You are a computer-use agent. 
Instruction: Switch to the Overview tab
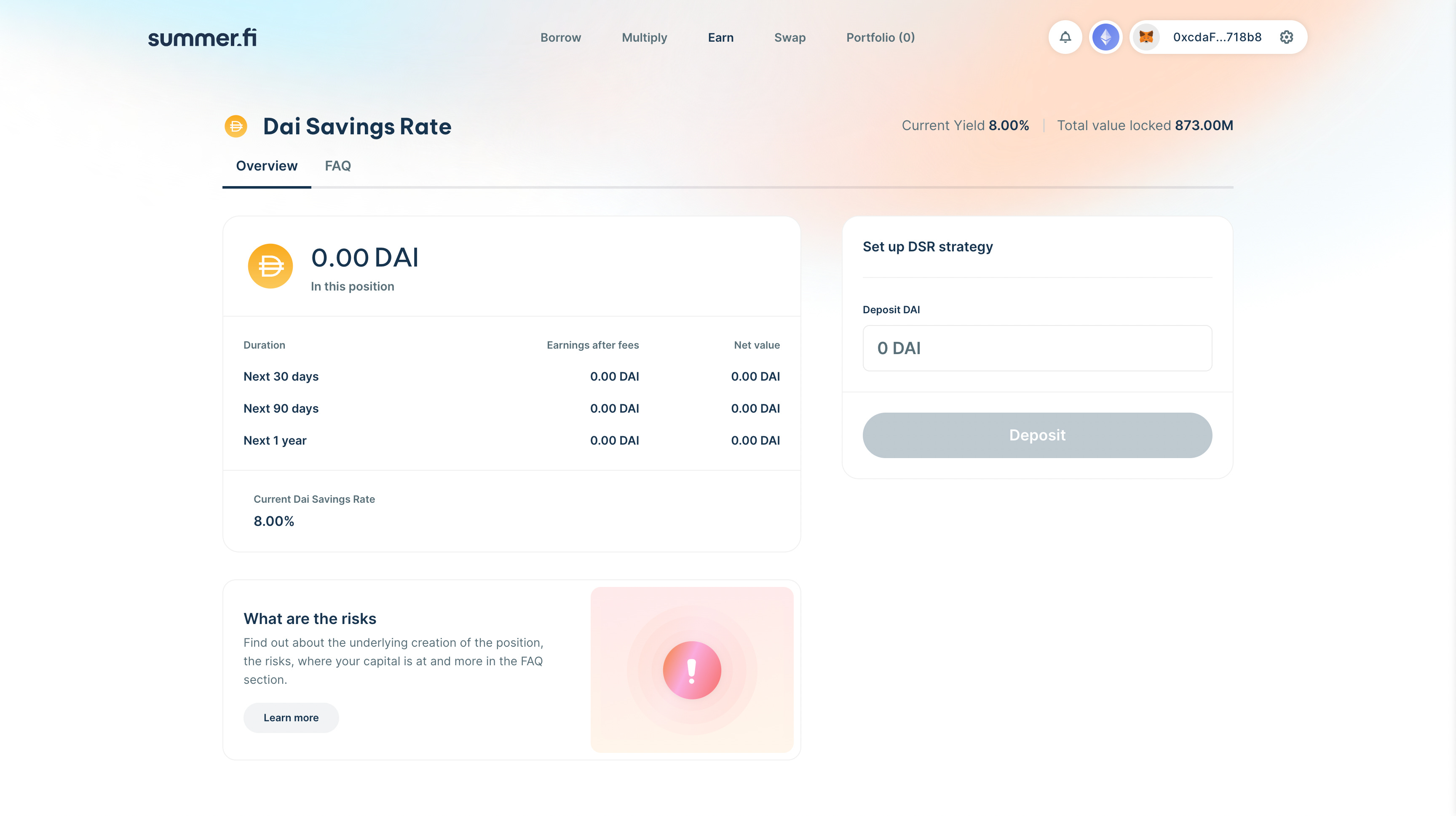click(x=267, y=165)
